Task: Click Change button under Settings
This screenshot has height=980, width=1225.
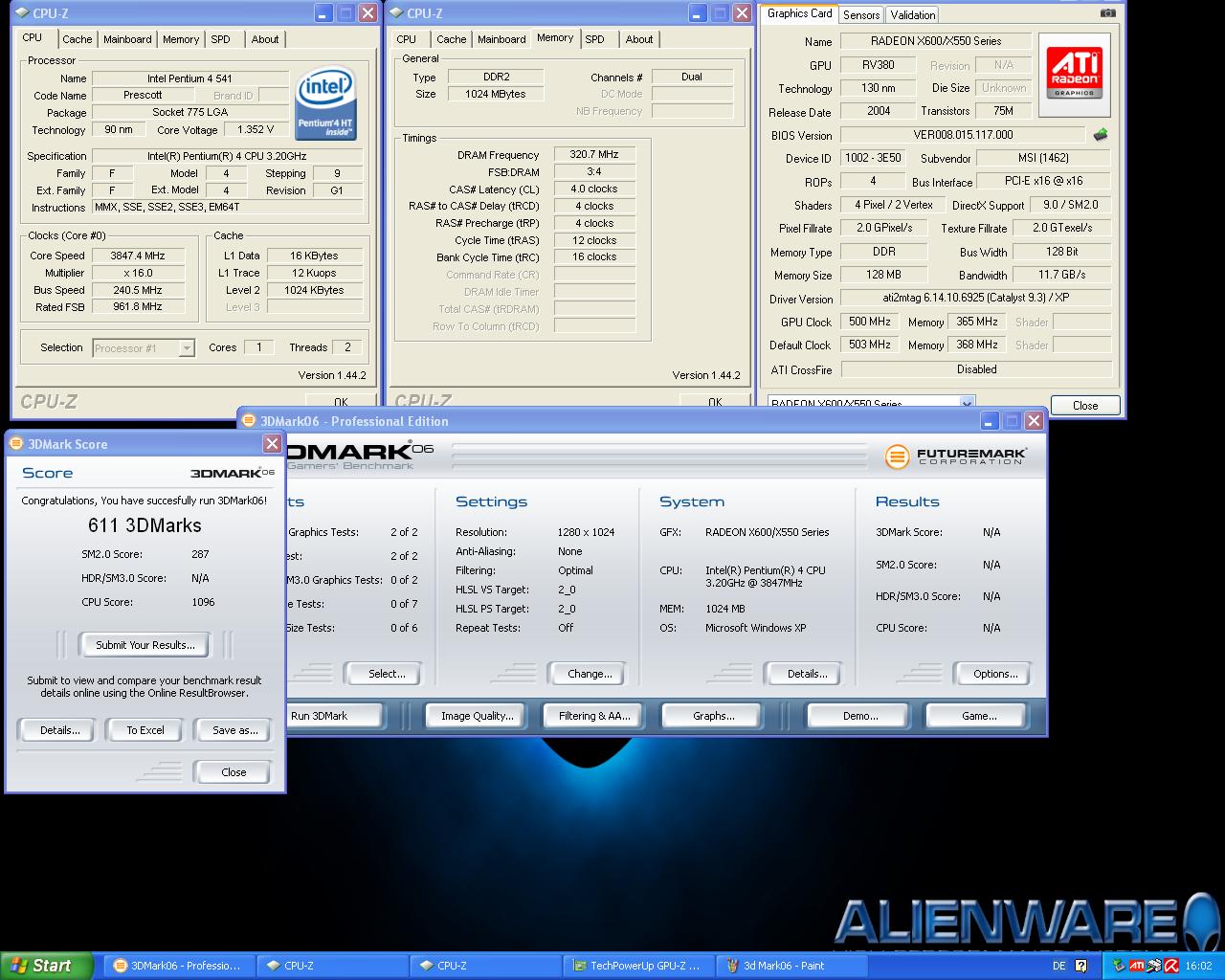Action: [x=590, y=674]
